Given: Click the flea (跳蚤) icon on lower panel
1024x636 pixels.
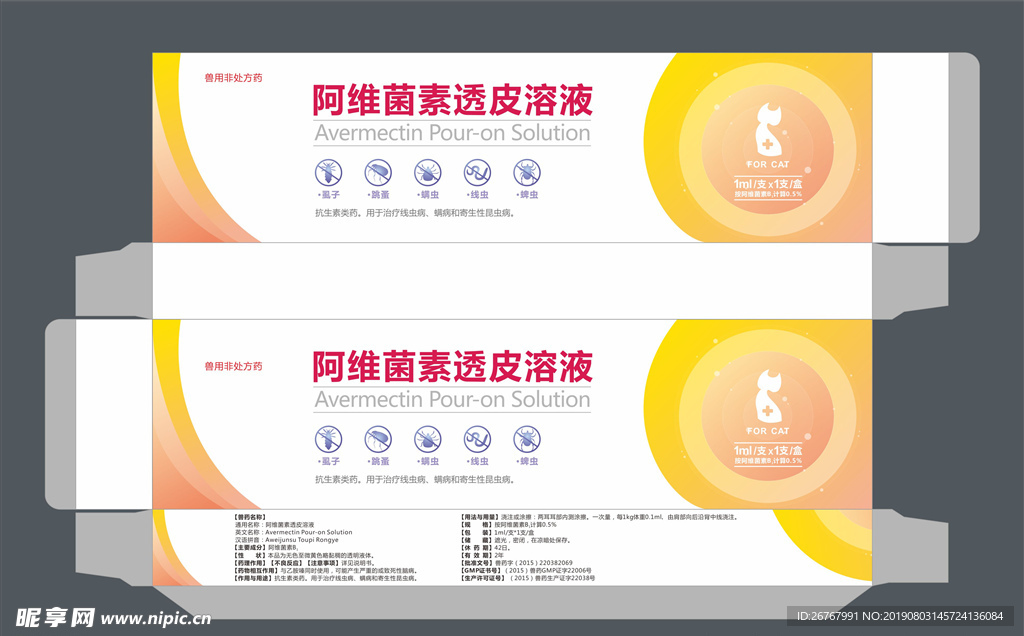Looking at the screenshot, I should (377, 439).
